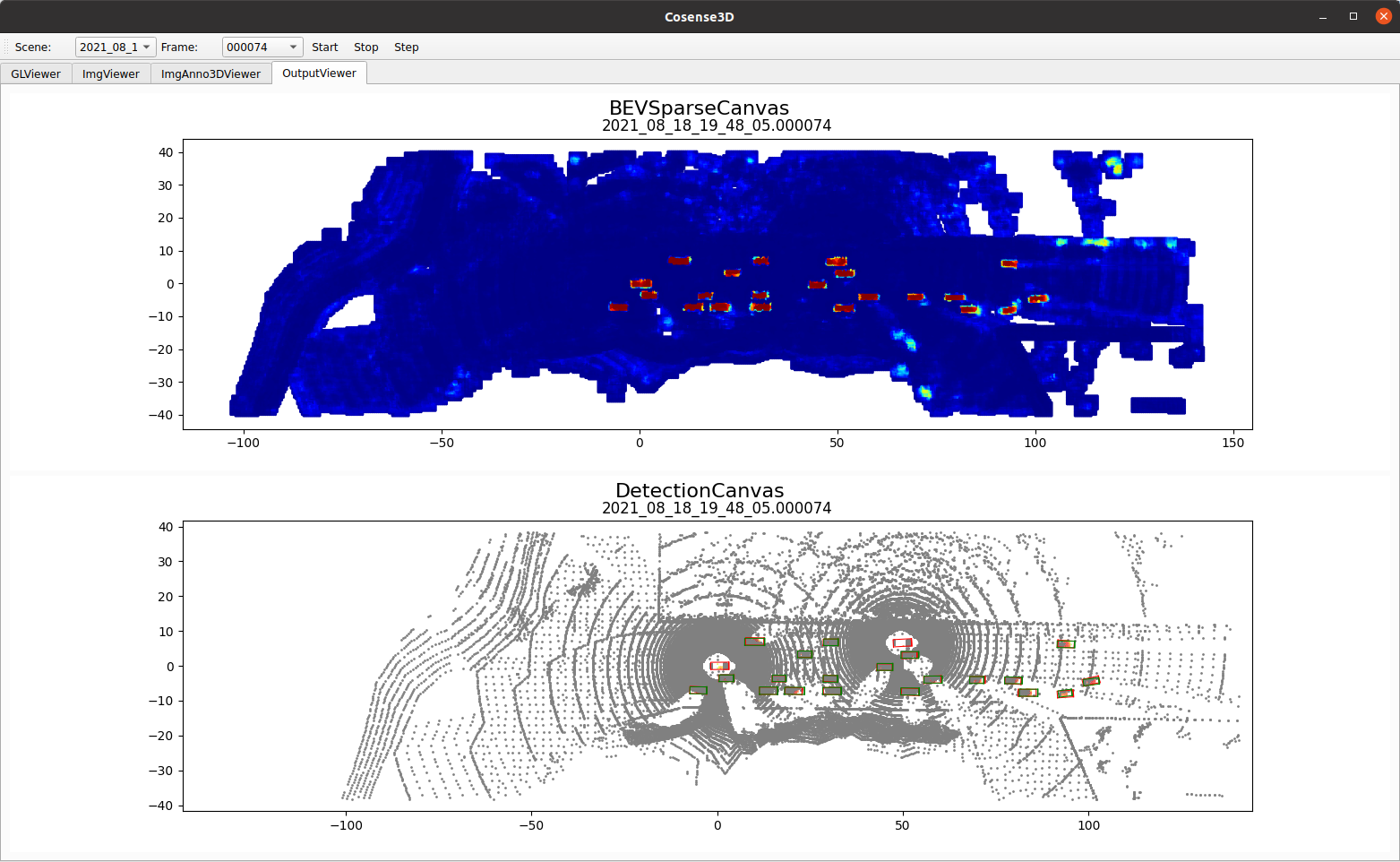Click the timestamp under DetectionCanvas title

[717, 508]
